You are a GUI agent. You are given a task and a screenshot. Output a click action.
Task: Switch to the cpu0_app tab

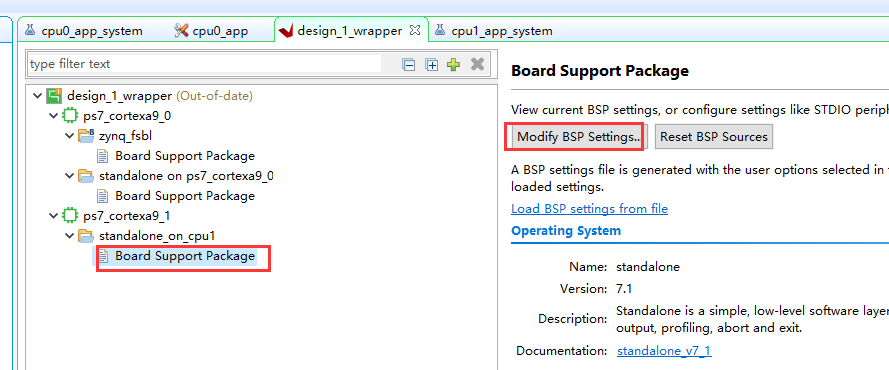[211, 31]
